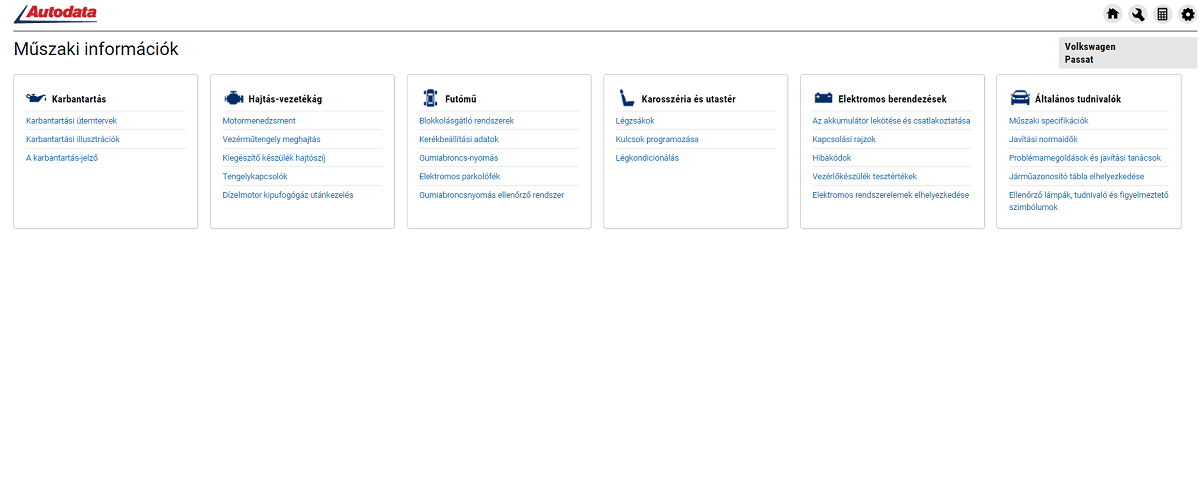Open settings via the gear icon

(1187, 14)
